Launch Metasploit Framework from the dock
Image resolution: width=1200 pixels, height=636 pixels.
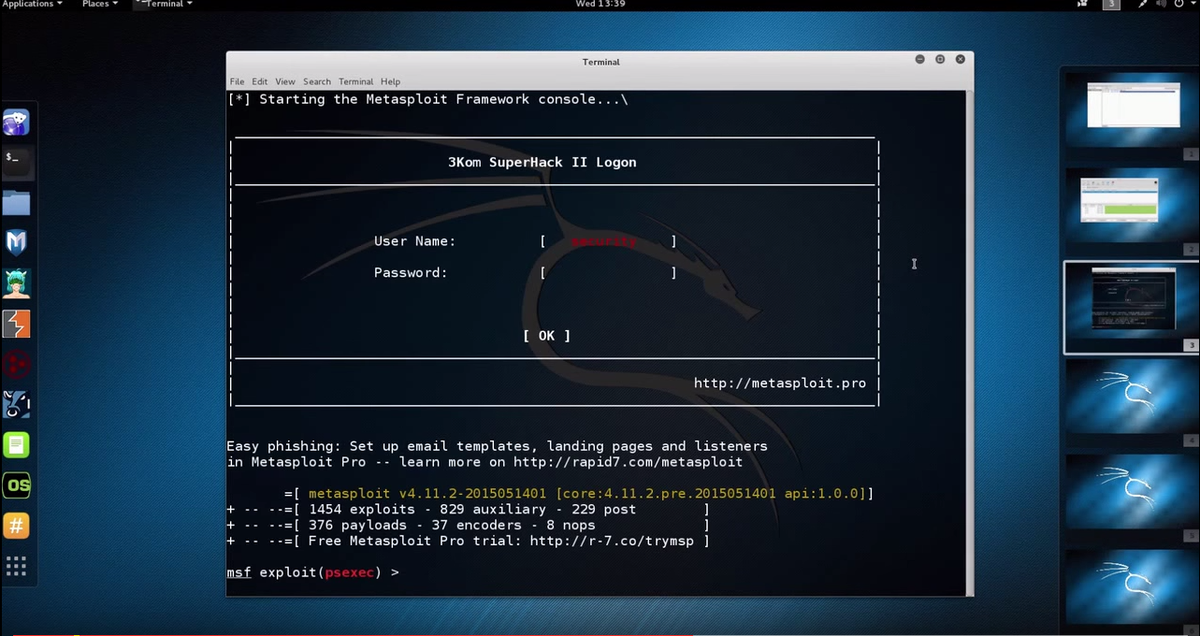[17, 243]
